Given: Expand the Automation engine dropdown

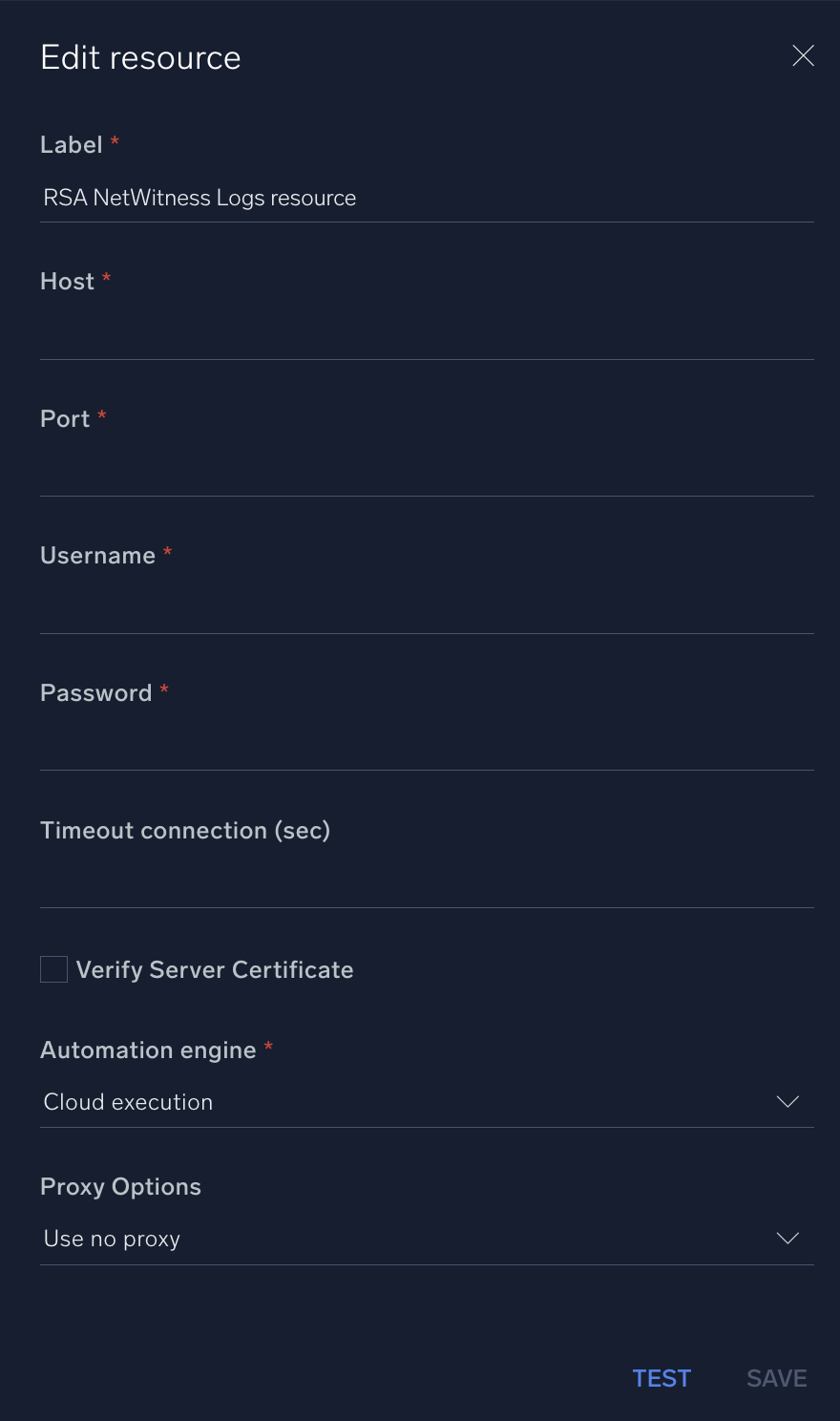Looking at the screenshot, I should pos(427,1101).
